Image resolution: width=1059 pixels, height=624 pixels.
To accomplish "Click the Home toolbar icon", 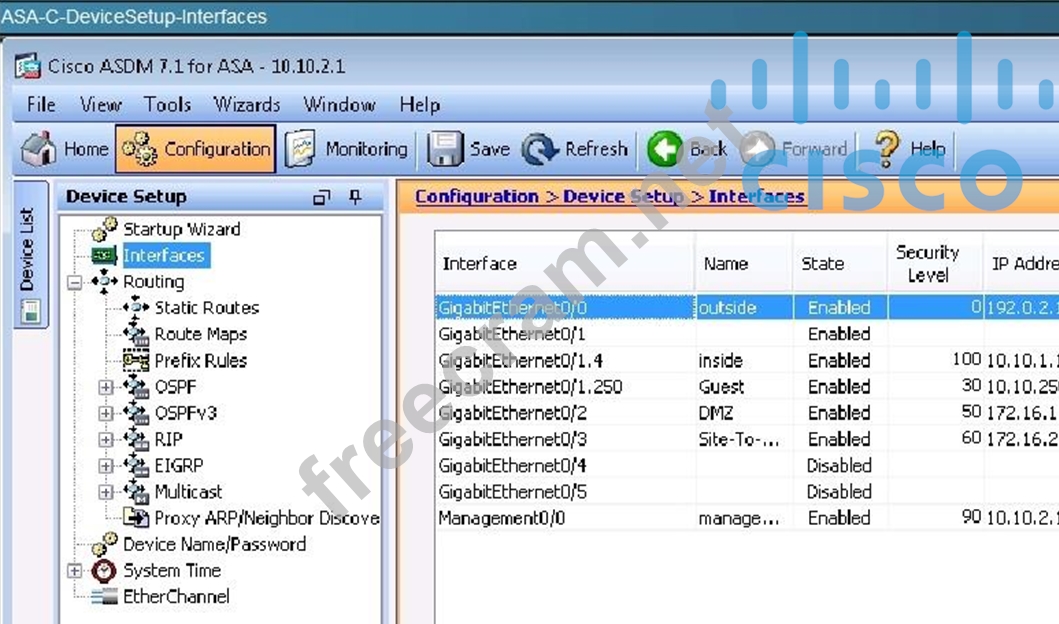I will (39, 149).
